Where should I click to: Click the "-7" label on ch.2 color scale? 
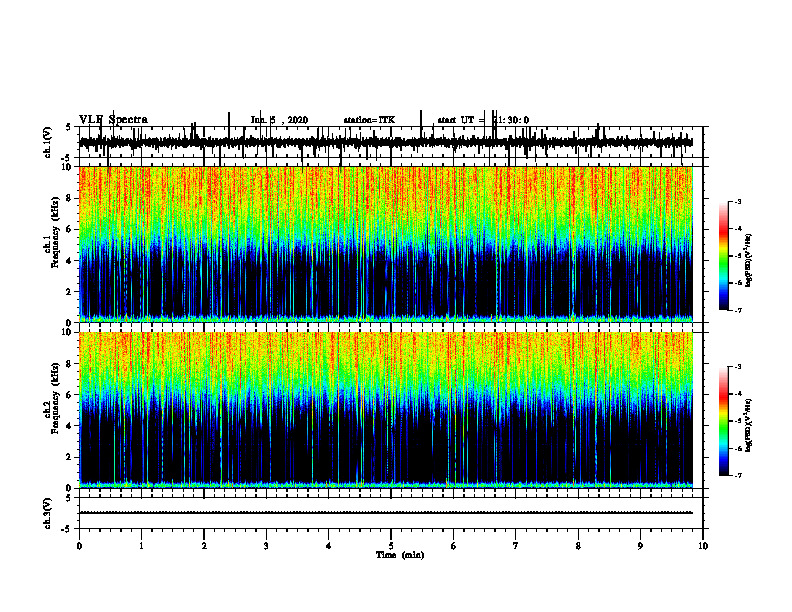(737, 476)
